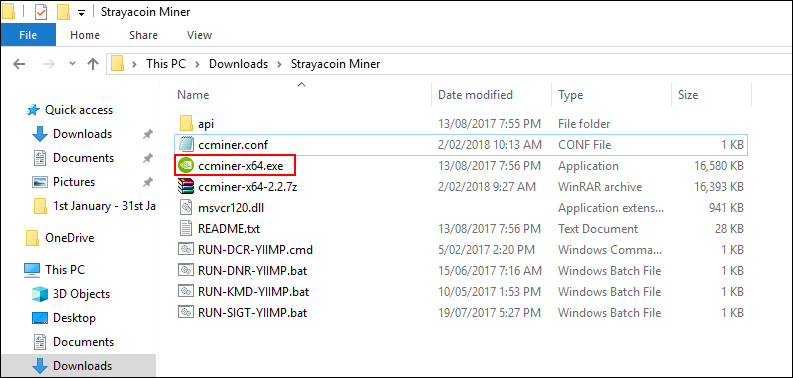Click the Pictures icon in sidebar
The height and width of the screenshot is (378, 793).
(40, 182)
